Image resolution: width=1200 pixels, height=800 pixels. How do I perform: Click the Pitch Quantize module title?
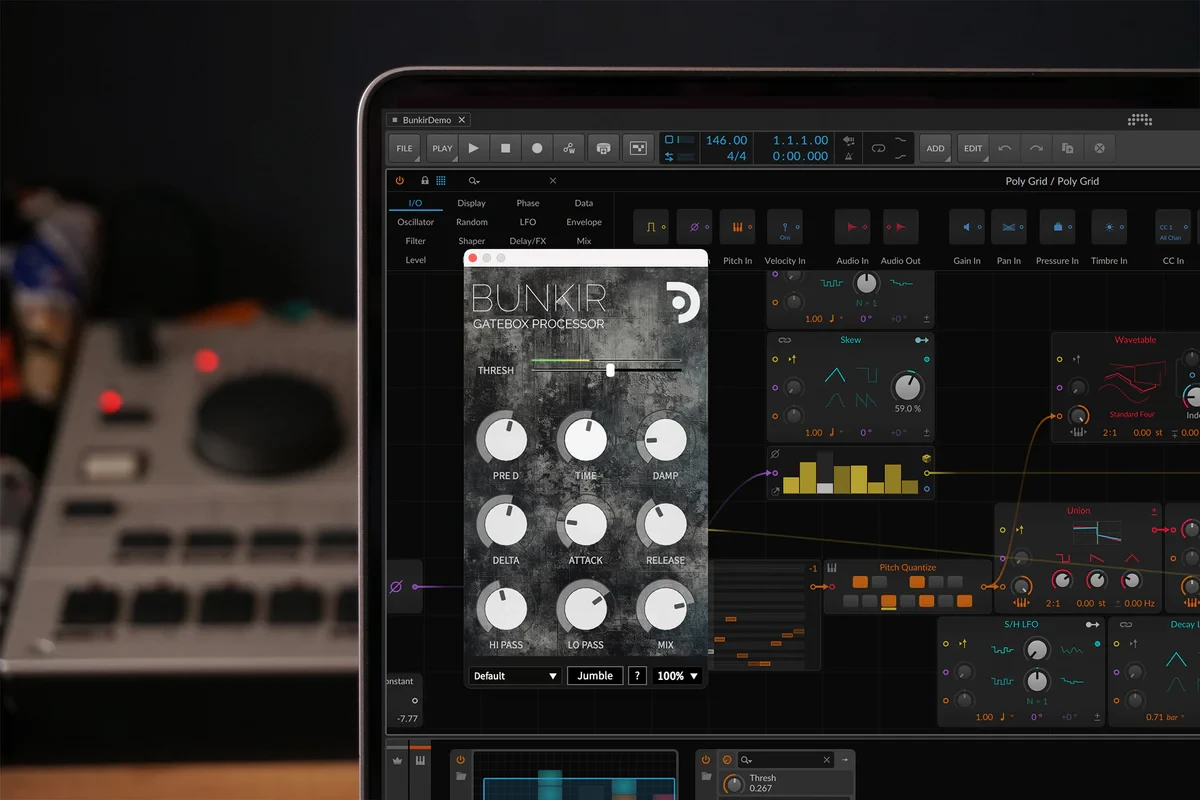(908, 568)
